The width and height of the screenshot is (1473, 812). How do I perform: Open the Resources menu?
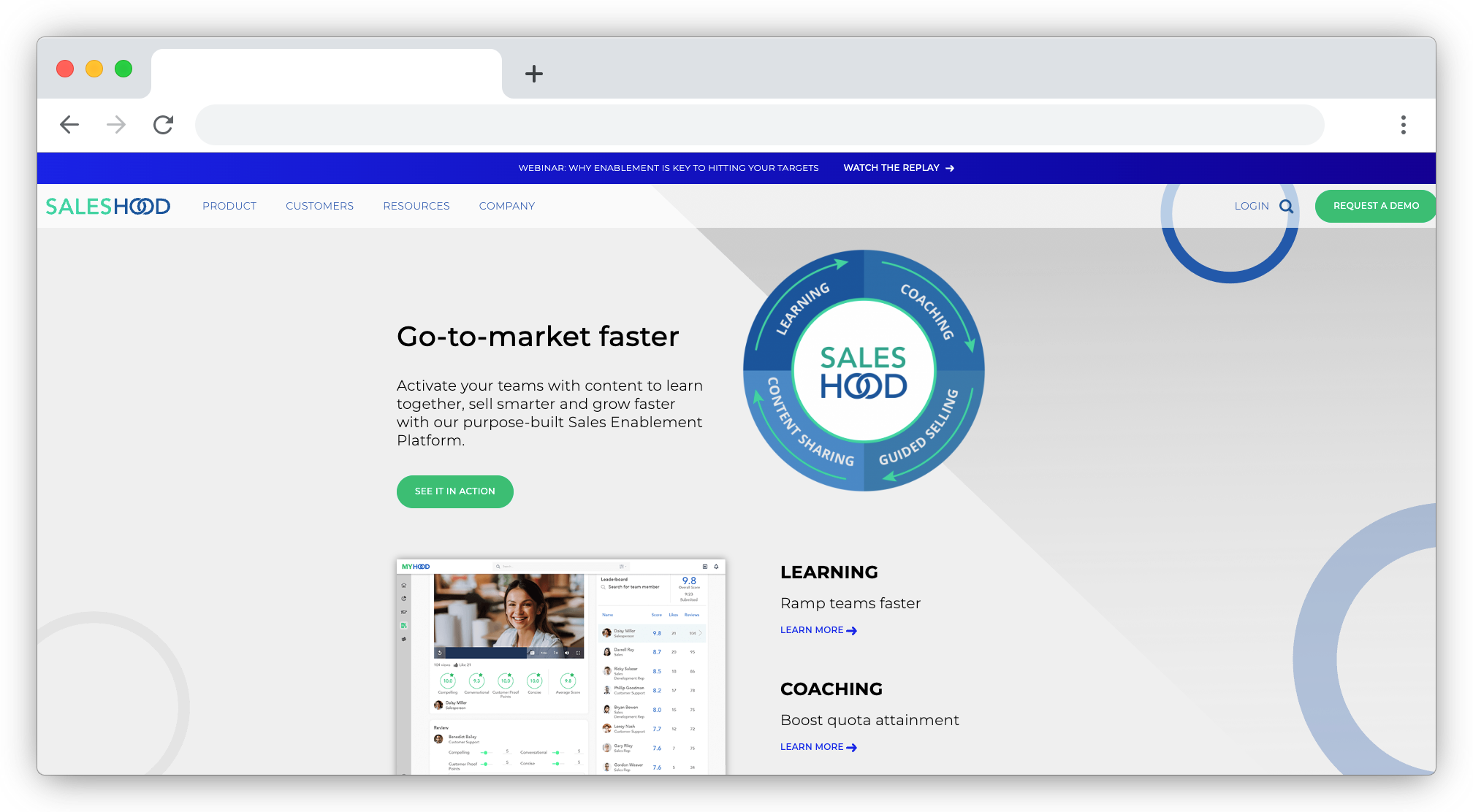click(416, 206)
